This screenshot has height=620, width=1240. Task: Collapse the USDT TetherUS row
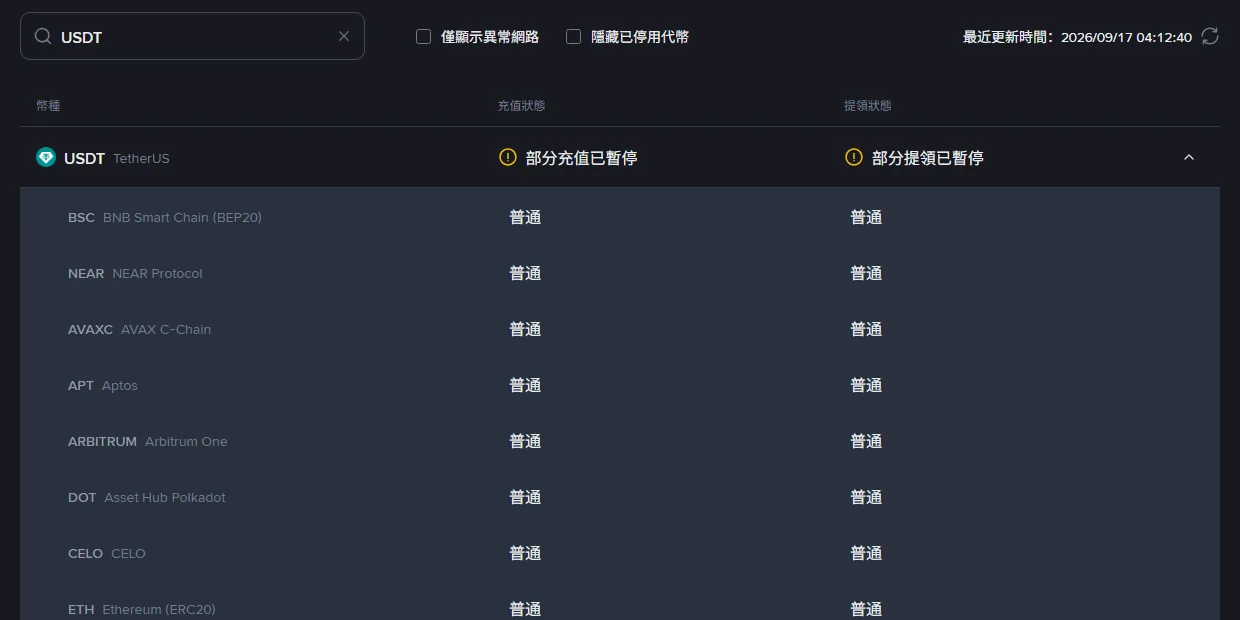(x=1189, y=157)
